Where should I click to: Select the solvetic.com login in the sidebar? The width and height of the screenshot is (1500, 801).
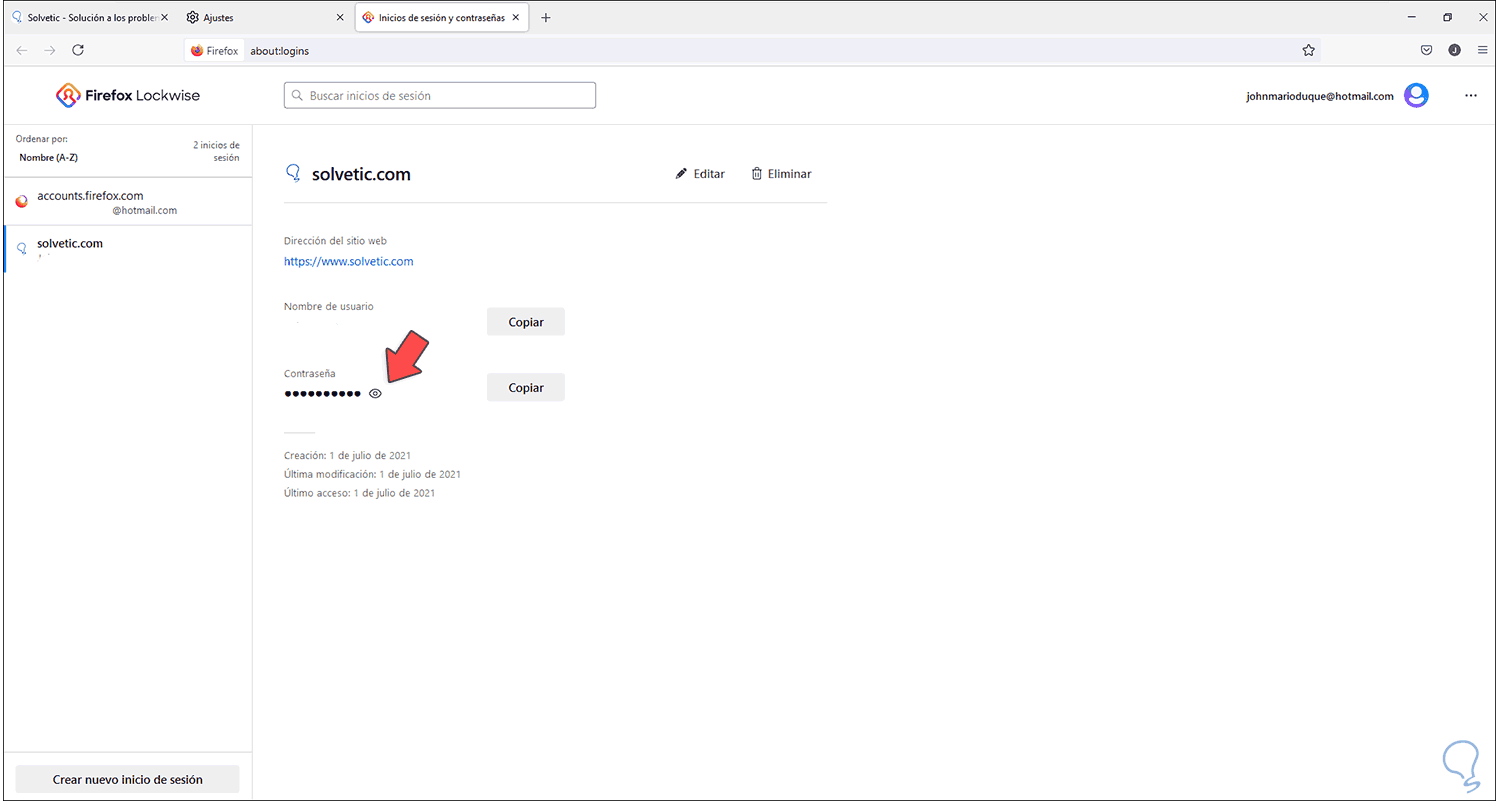(127, 249)
